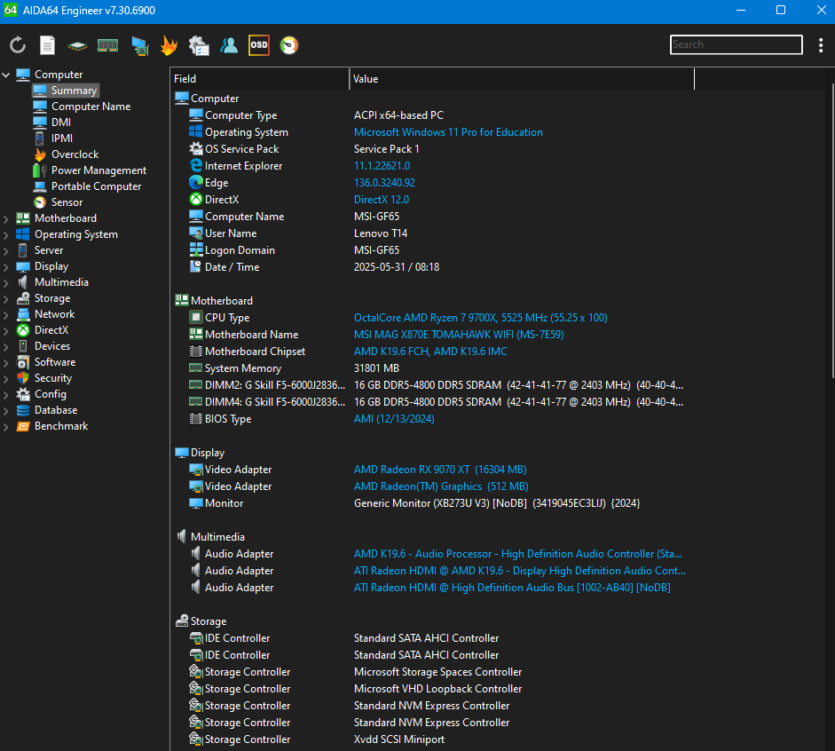Screen dimensions: 835x751
Task: Select Summary in the tree
Action: click(74, 91)
